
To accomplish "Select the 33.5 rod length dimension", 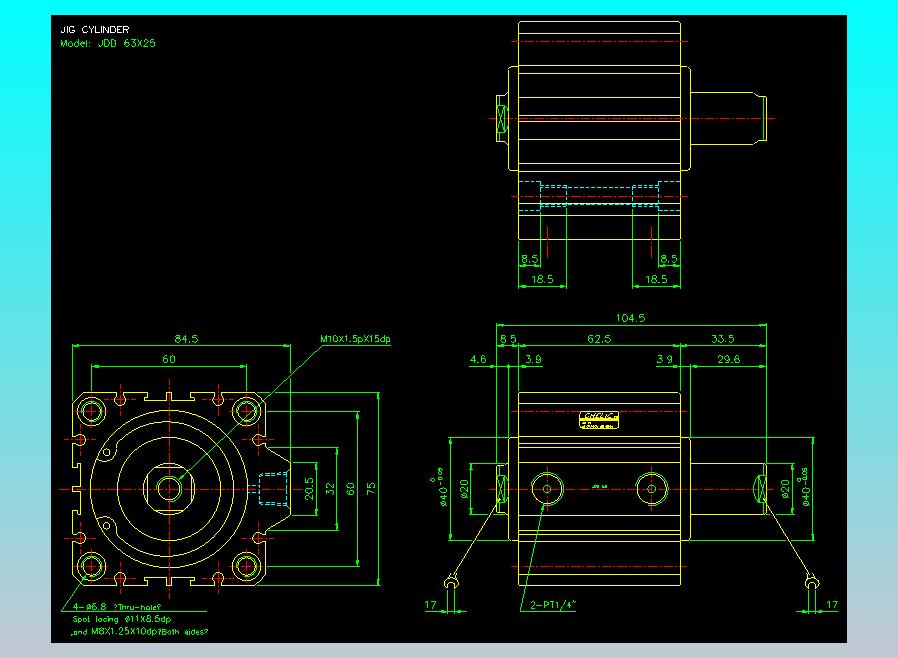I will (722, 339).
